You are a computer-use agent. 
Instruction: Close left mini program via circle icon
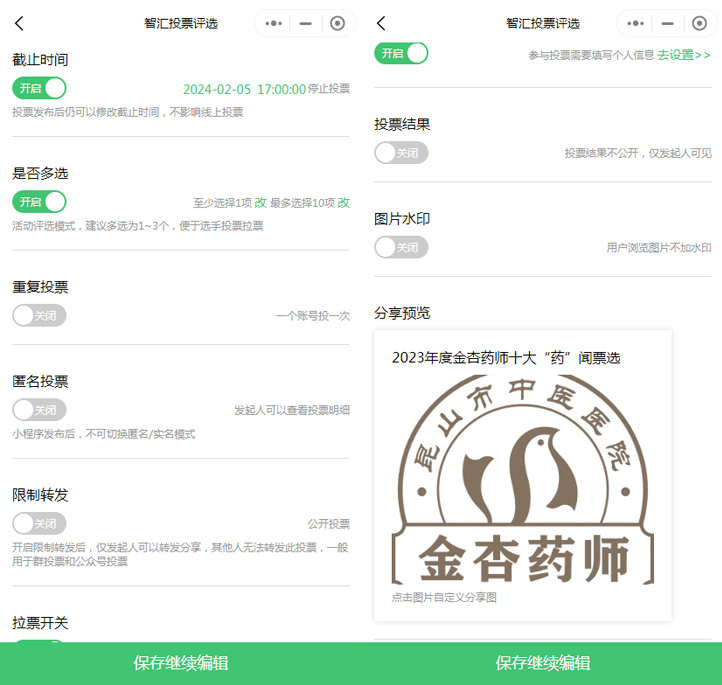338,23
